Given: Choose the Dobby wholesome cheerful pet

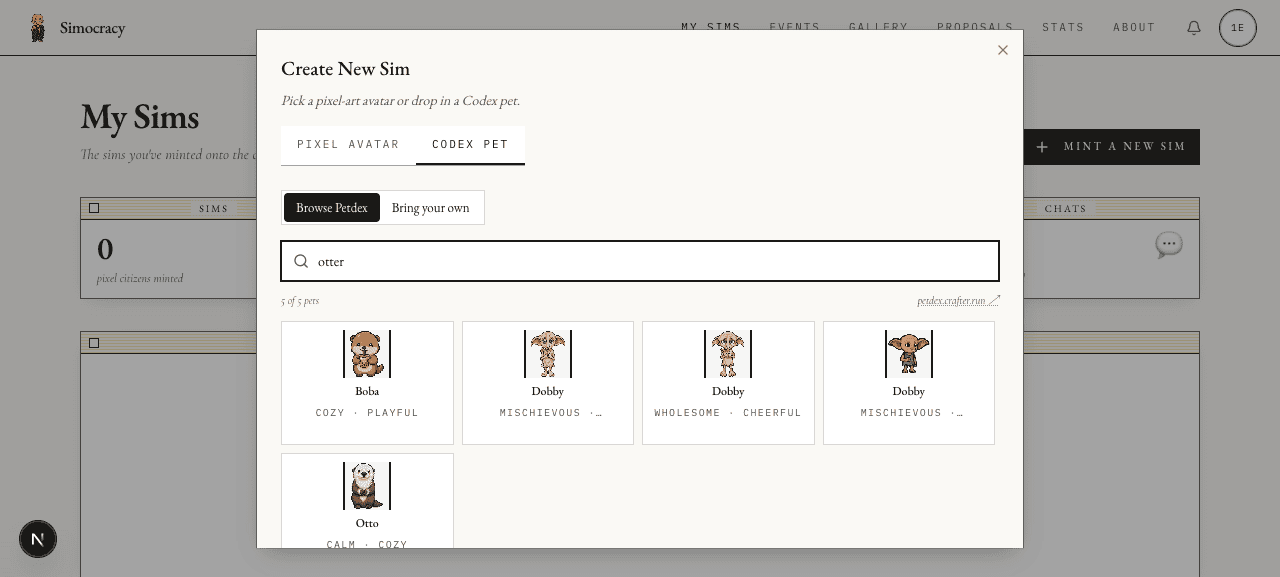Looking at the screenshot, I should coord(728,383).
